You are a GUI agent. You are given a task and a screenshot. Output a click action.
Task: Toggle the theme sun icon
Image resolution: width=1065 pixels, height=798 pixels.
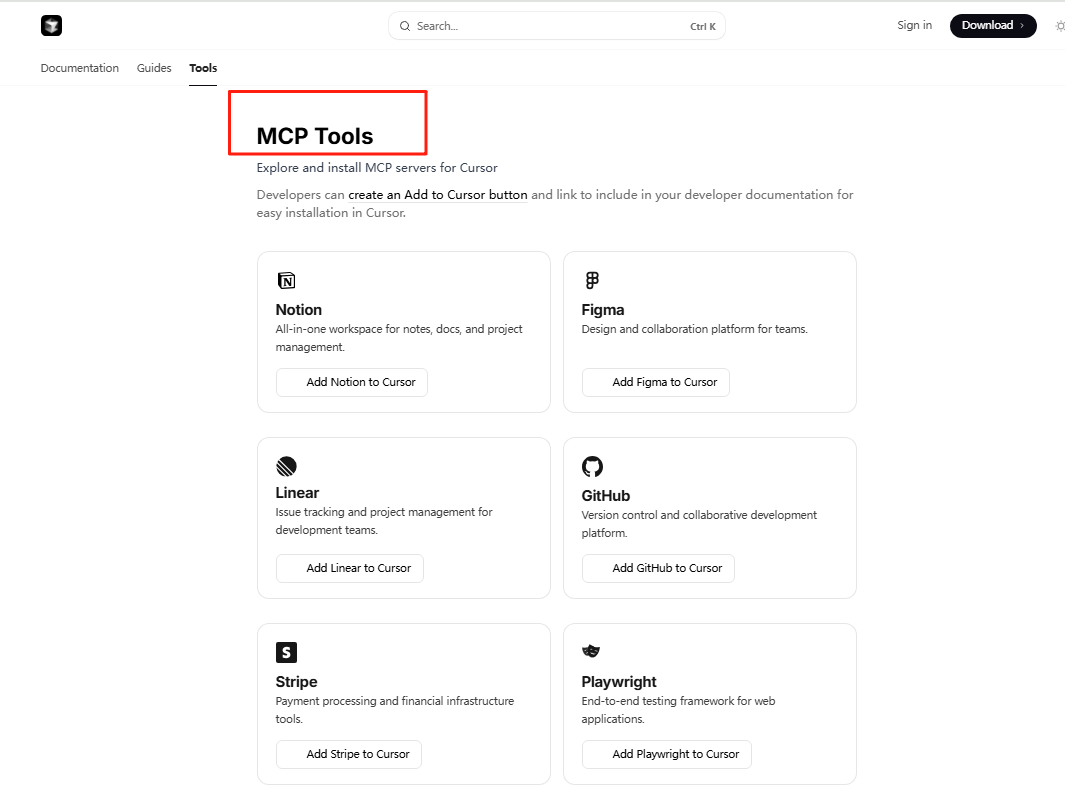coord(1060,26)
